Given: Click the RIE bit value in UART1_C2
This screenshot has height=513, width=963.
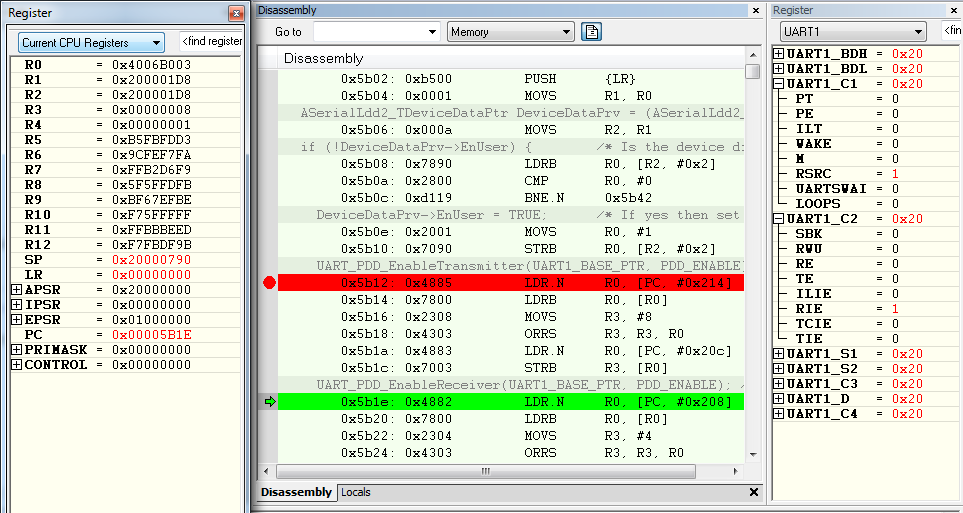Looking at the screenshot, I should pyautogui.click(x=895, y=309).
